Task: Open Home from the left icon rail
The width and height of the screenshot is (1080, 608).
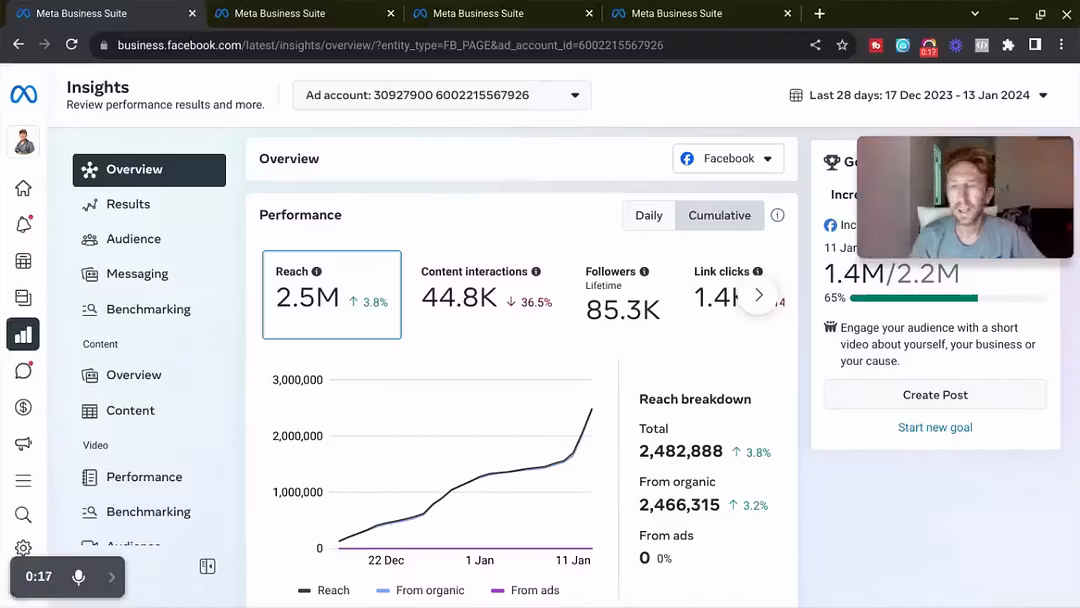Action: [x=23, y=188]
